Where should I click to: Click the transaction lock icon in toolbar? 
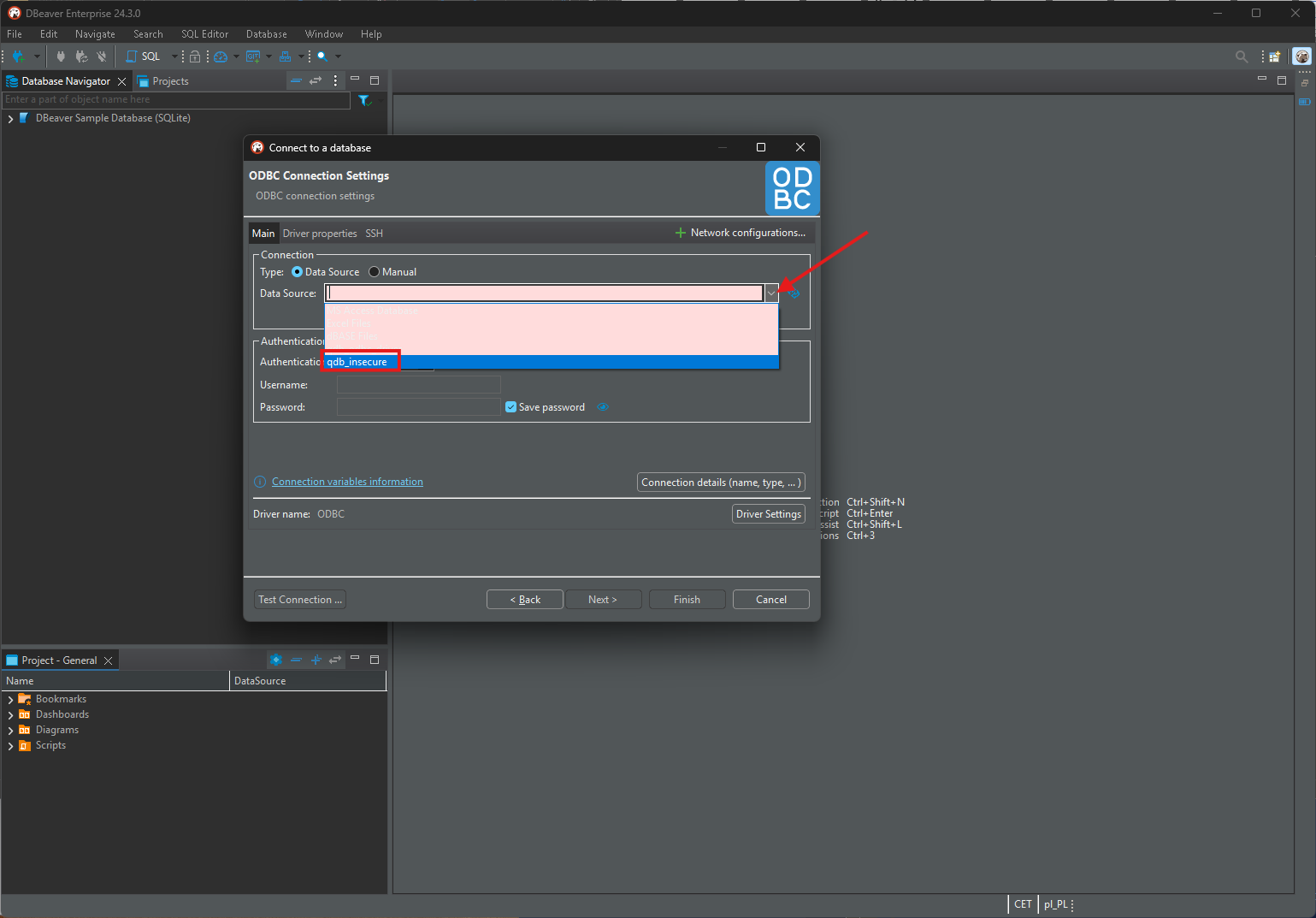(x=195, y=56)
